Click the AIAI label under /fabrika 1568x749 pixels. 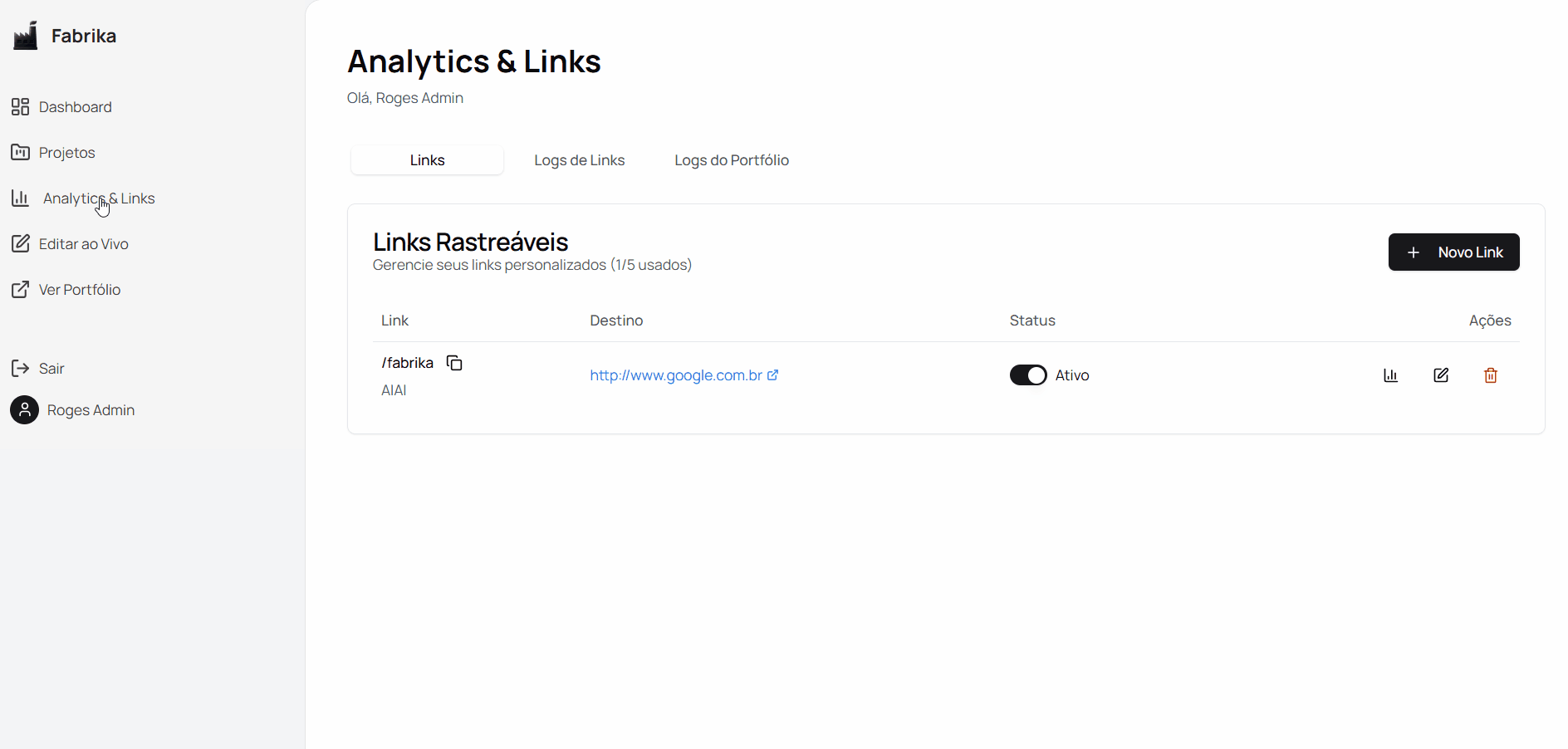coord(394,389)
